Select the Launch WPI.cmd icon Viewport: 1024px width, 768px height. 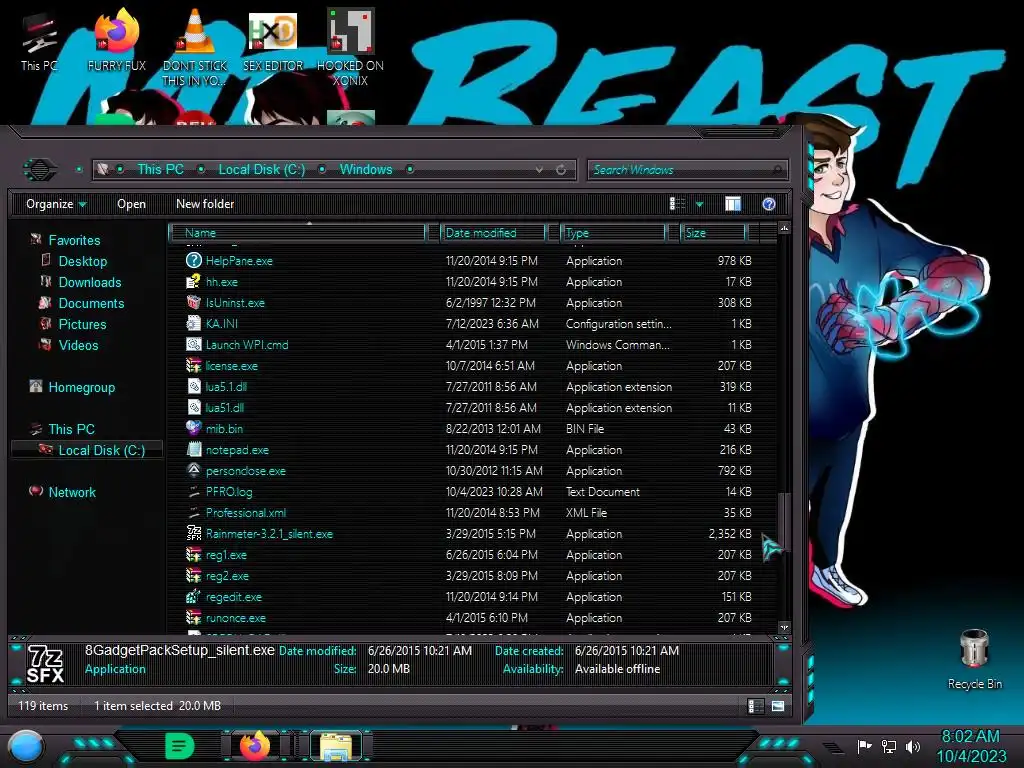(x=193, y=344)
